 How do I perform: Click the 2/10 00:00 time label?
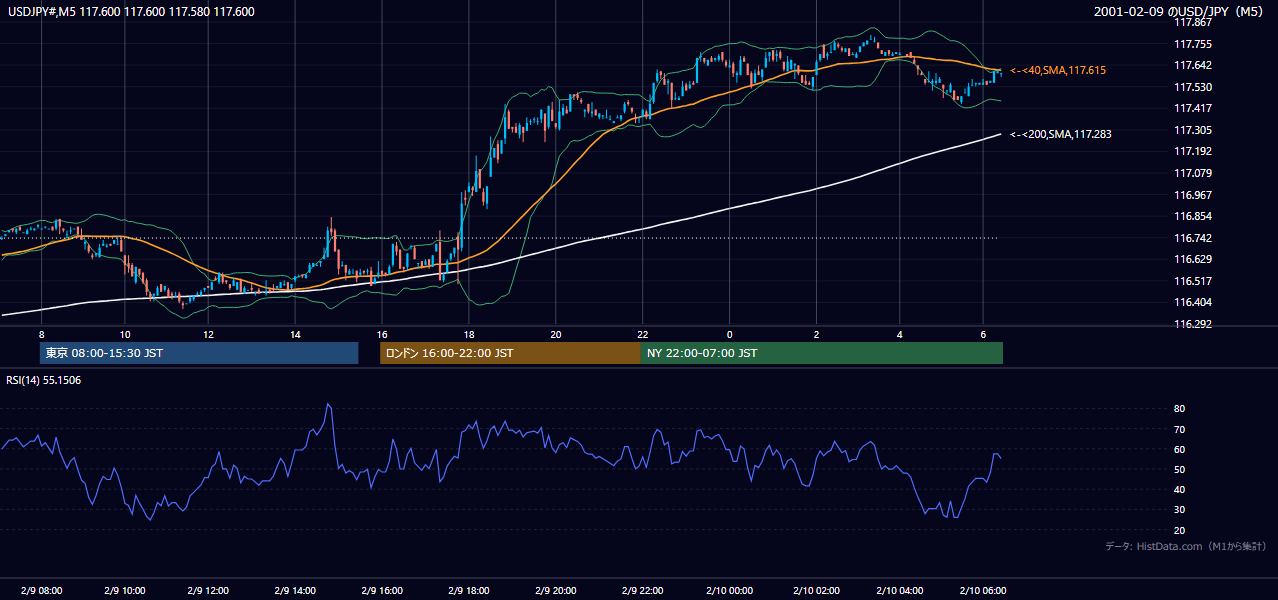[x=729, y=590]
